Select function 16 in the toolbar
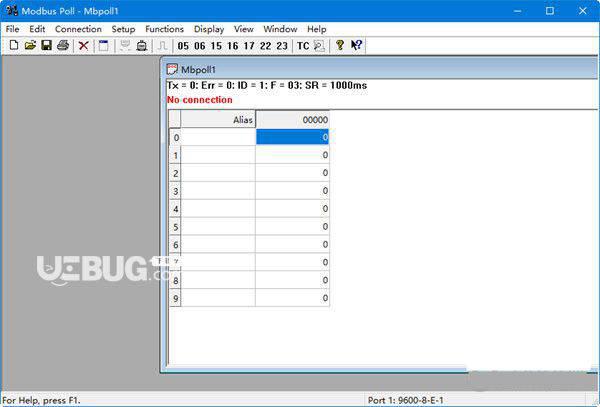The height and width of the screenshot is (407, 600). [233, 46]
